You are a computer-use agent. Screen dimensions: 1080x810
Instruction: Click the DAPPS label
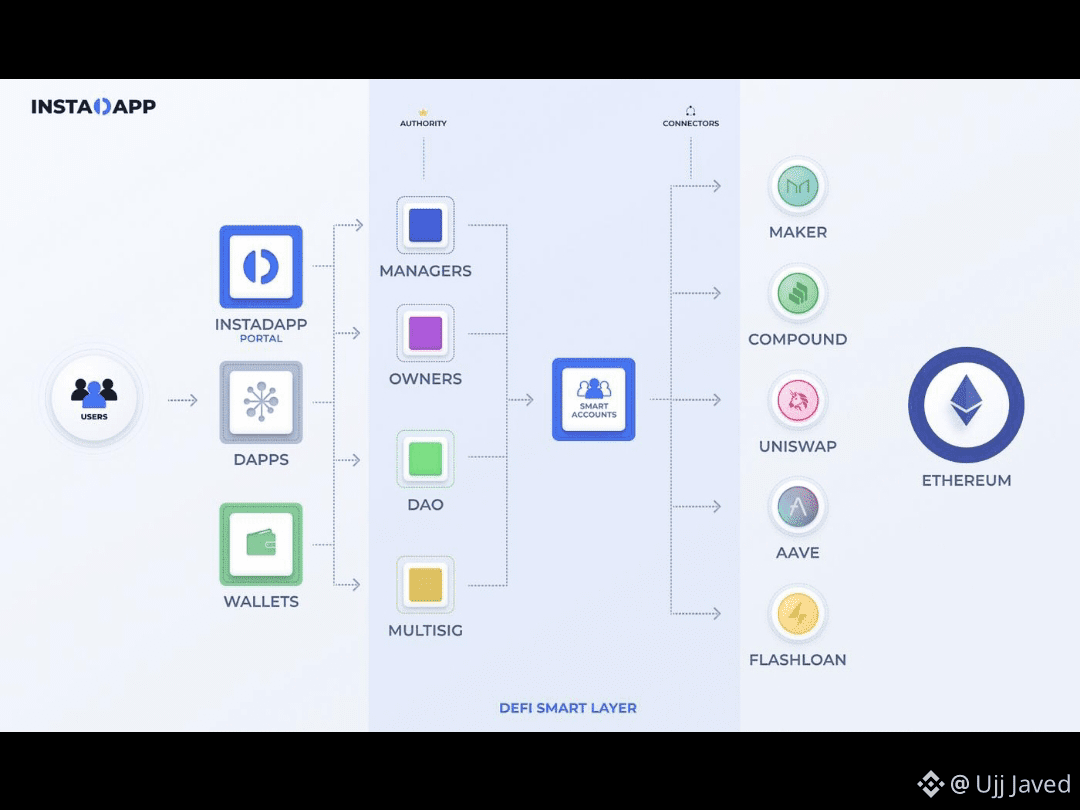(x=261, y=460)
